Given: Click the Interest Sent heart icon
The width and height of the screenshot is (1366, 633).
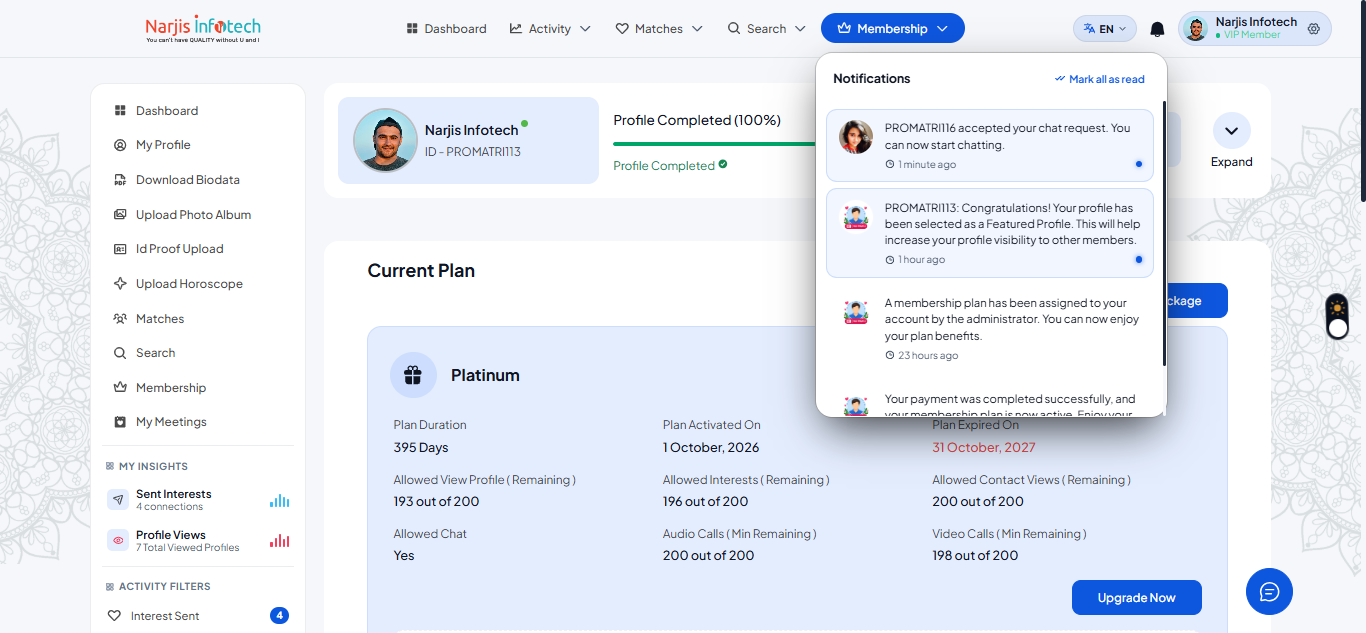Looking at the screenshot, I should click(114, 616).
